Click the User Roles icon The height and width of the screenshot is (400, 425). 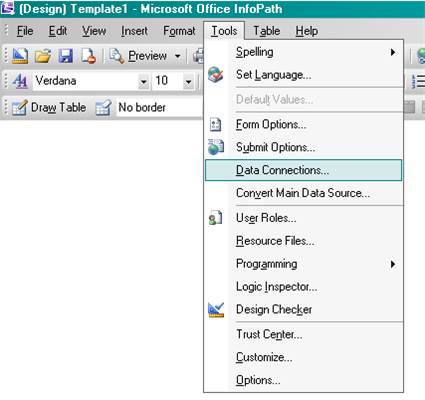(x=215, y=218)
